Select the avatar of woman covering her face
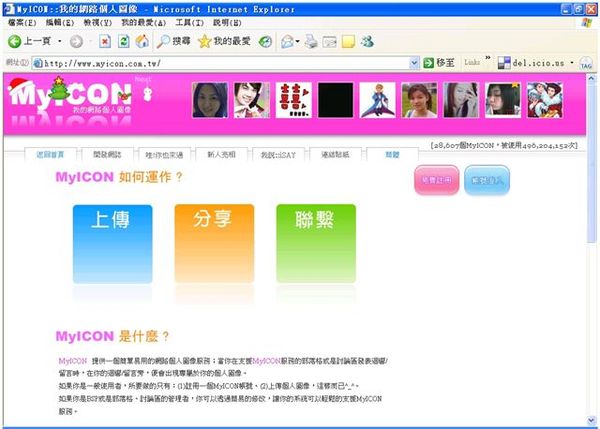 tap(461, 100)
